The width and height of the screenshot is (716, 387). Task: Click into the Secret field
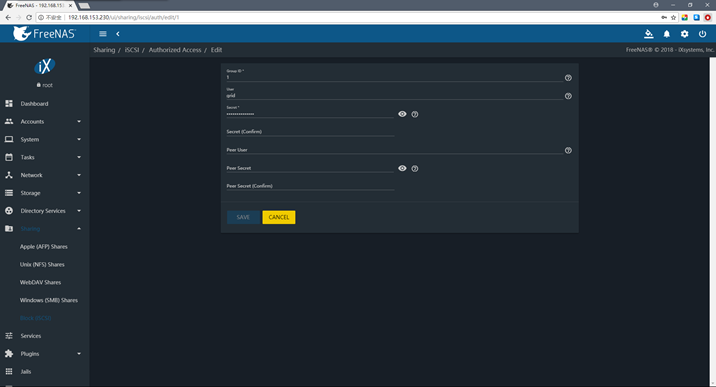[x=310, y=114]
